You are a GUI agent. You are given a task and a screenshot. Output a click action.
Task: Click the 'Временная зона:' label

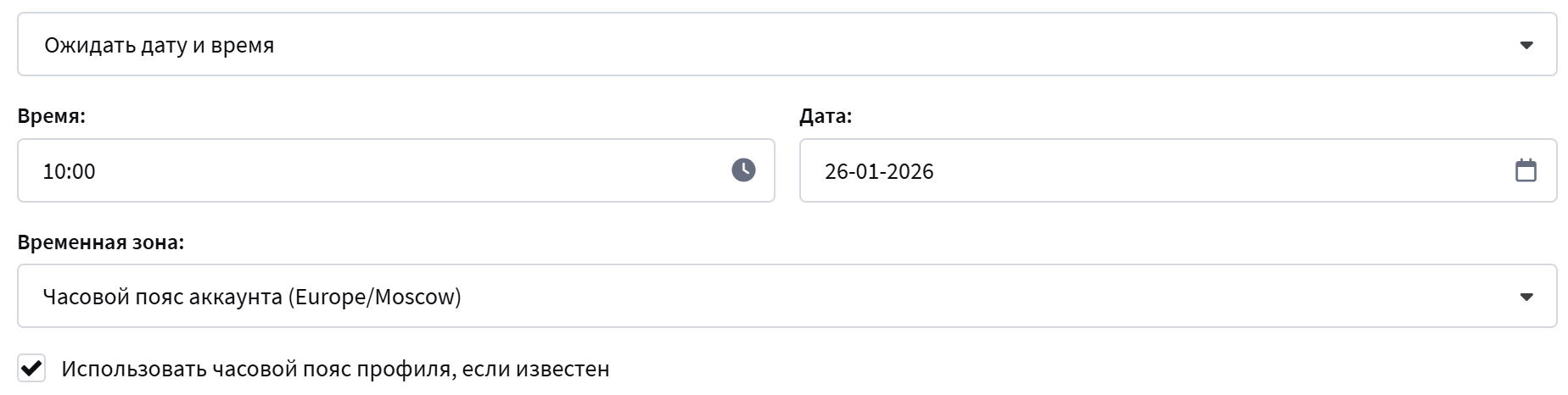(x=100, y=242)
